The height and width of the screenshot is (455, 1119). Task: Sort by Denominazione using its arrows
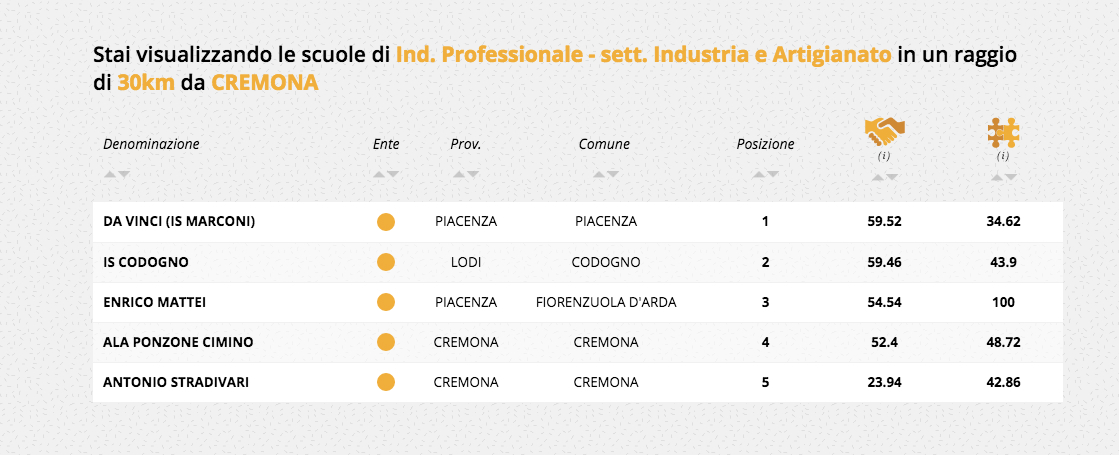[116, 174]
